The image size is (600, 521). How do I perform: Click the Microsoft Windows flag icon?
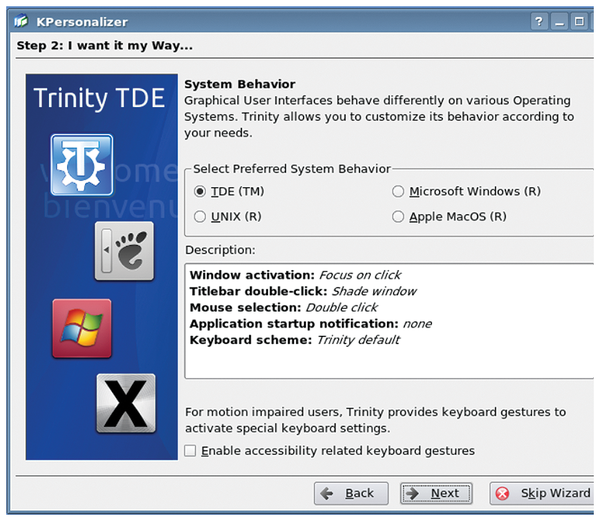(x=82, y=329)
